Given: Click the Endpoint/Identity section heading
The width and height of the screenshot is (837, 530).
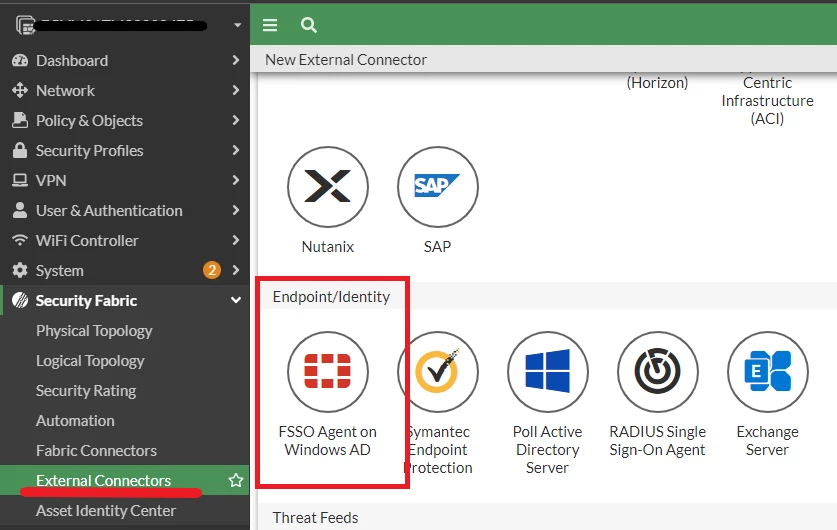Looking at the screenshot, I should tap(331, 296).
